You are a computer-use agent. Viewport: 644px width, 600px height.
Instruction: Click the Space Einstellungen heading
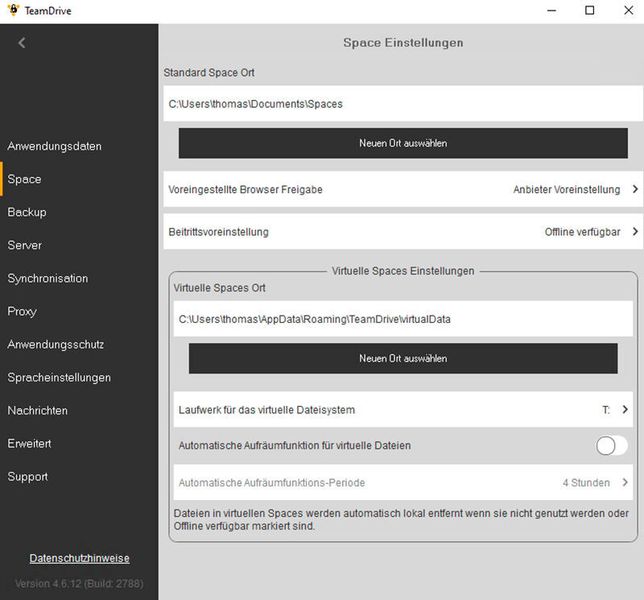pyautogui.click(x=403, y=43)
